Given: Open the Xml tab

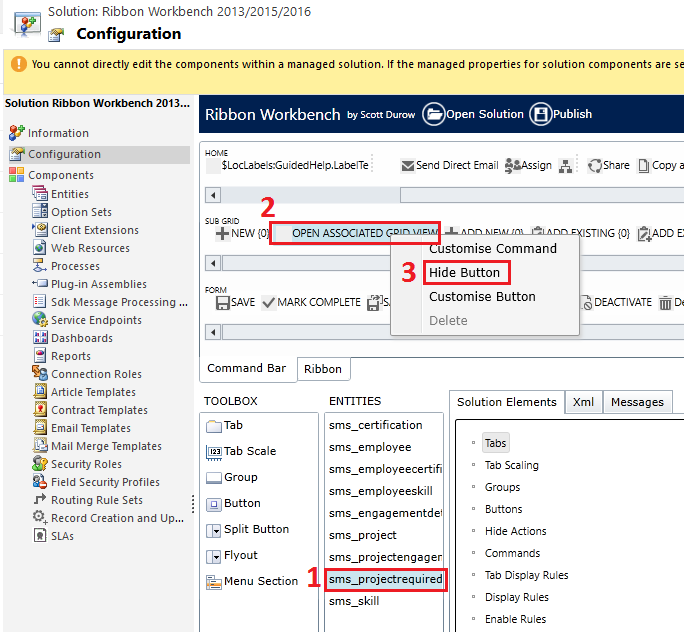Looking at the screenshot, I should (583, 402).
